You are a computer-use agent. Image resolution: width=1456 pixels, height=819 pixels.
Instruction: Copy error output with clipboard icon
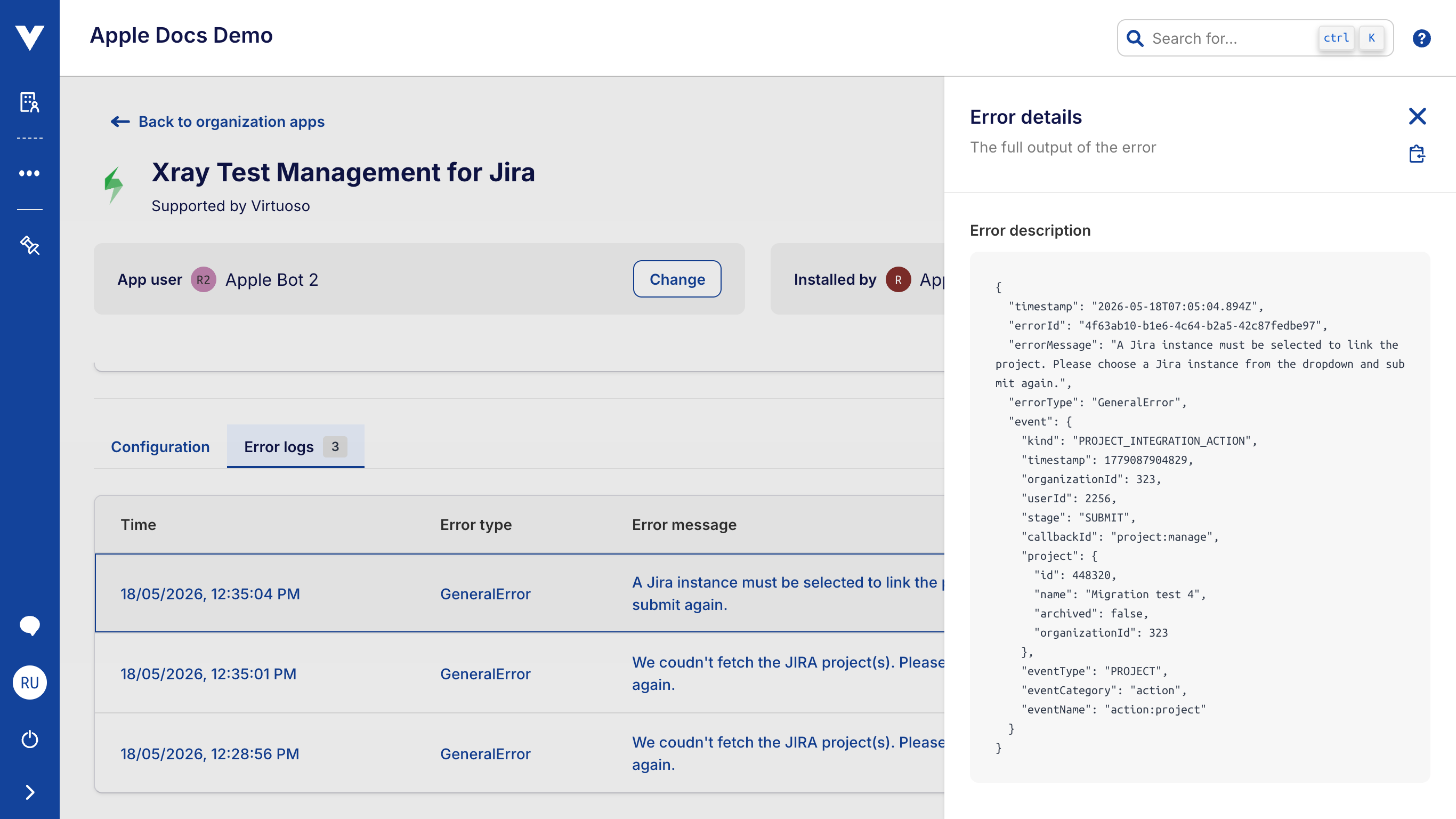(x=1417, y=154)
